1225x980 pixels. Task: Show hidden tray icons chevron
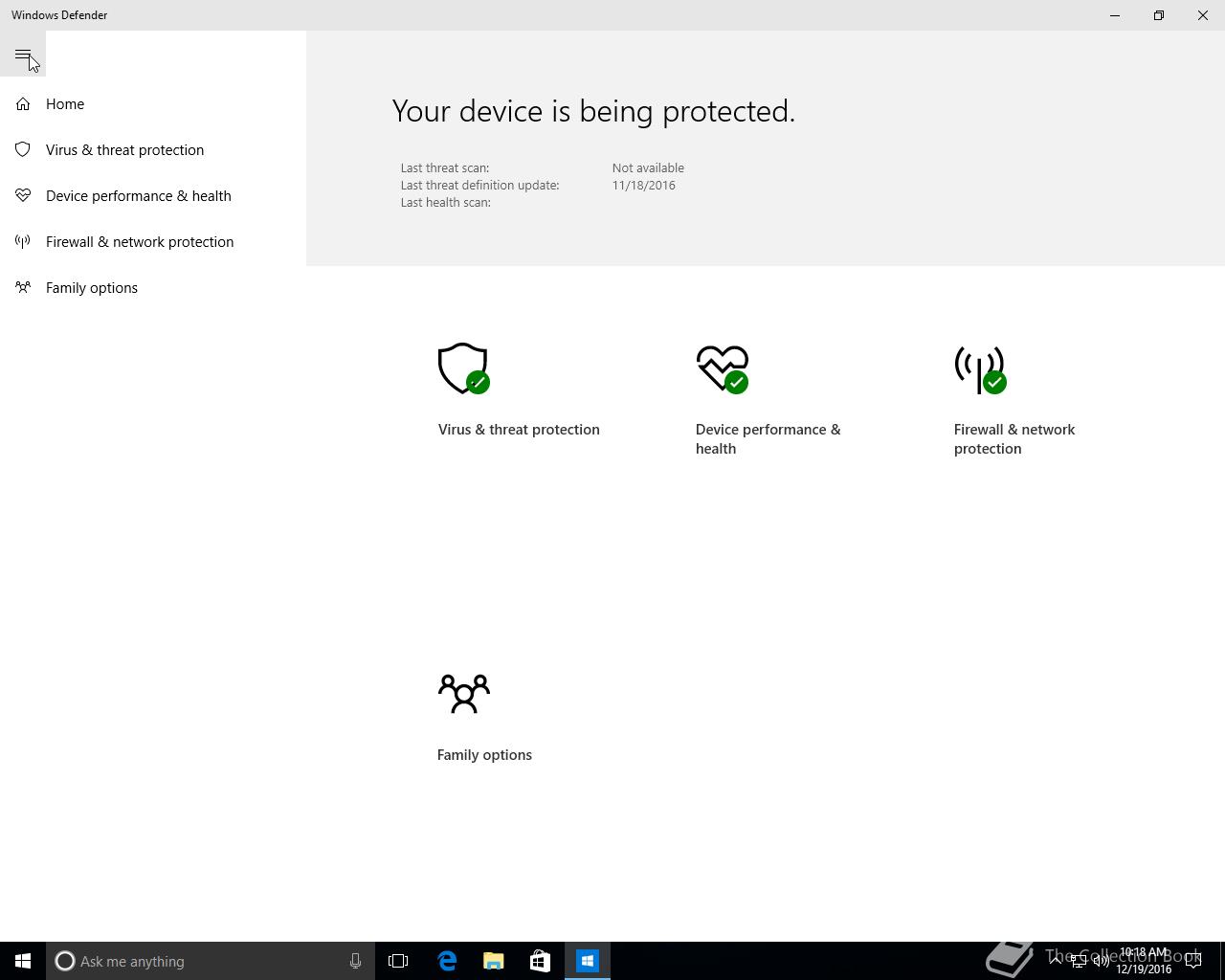pos(1056,961)
